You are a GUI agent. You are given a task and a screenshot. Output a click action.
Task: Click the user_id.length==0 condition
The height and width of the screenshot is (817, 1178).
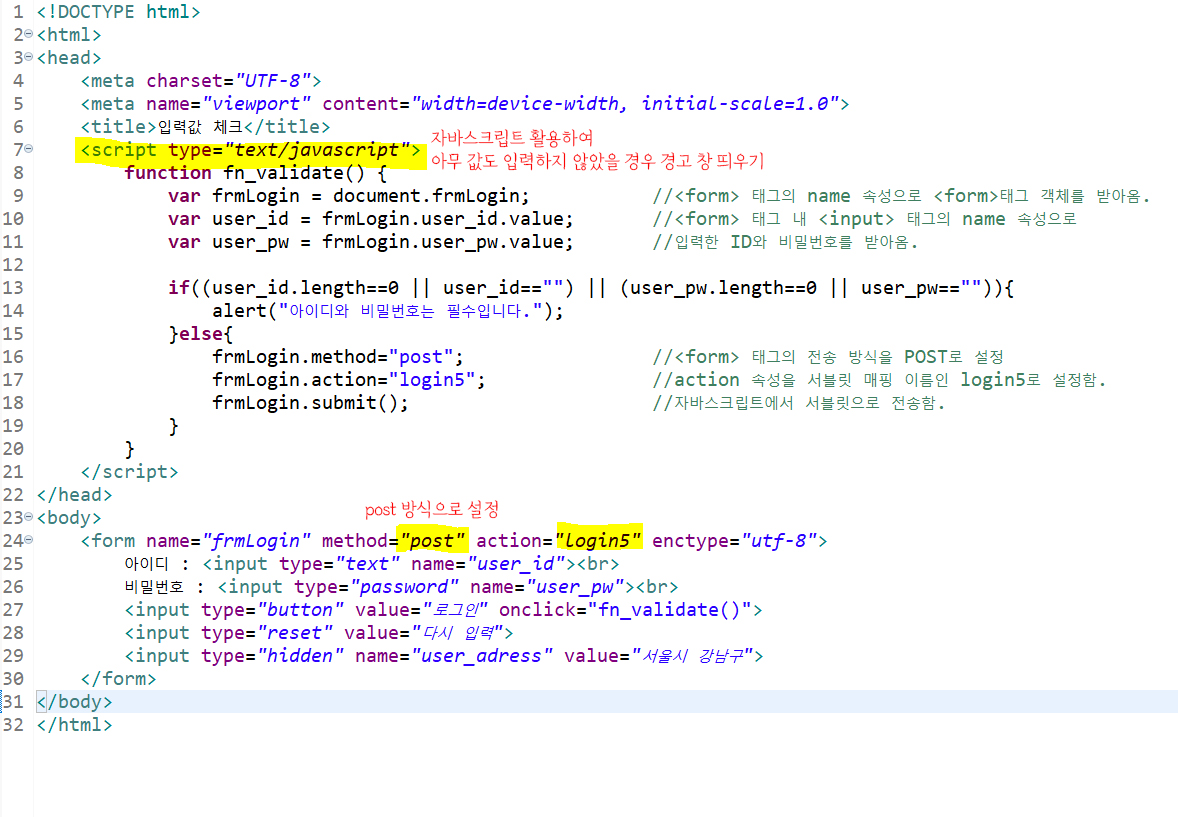point(305,288)
